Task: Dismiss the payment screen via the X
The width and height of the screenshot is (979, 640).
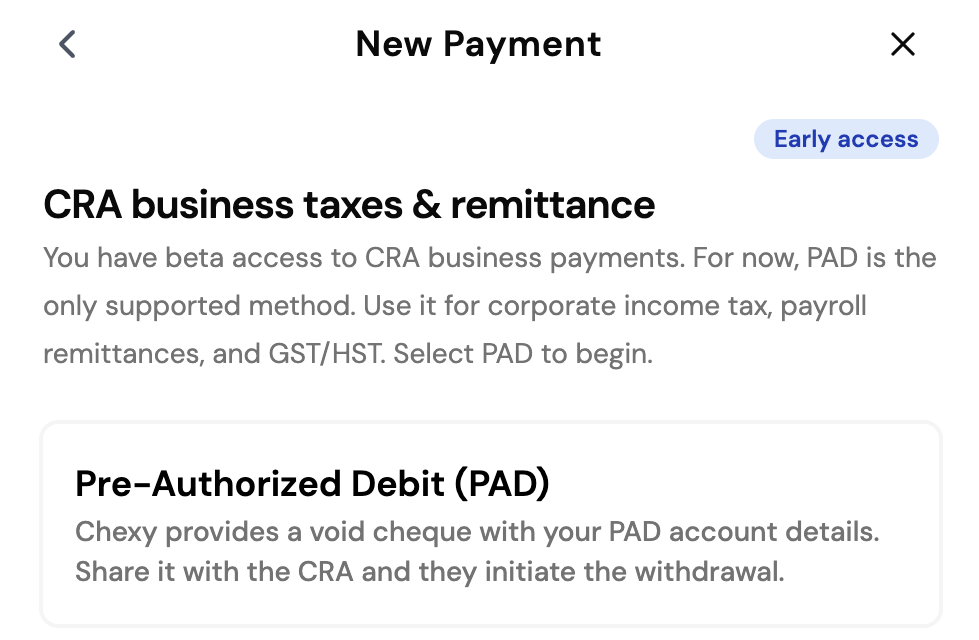Action: 903,44
